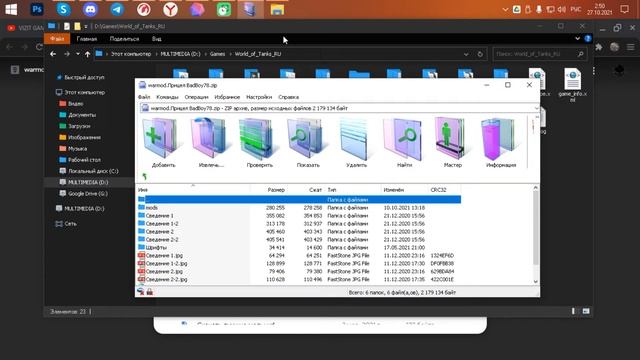Open Настройки menu in WinRAR
The width and height of the screenshot is (640, 360).
pos(259,97)
